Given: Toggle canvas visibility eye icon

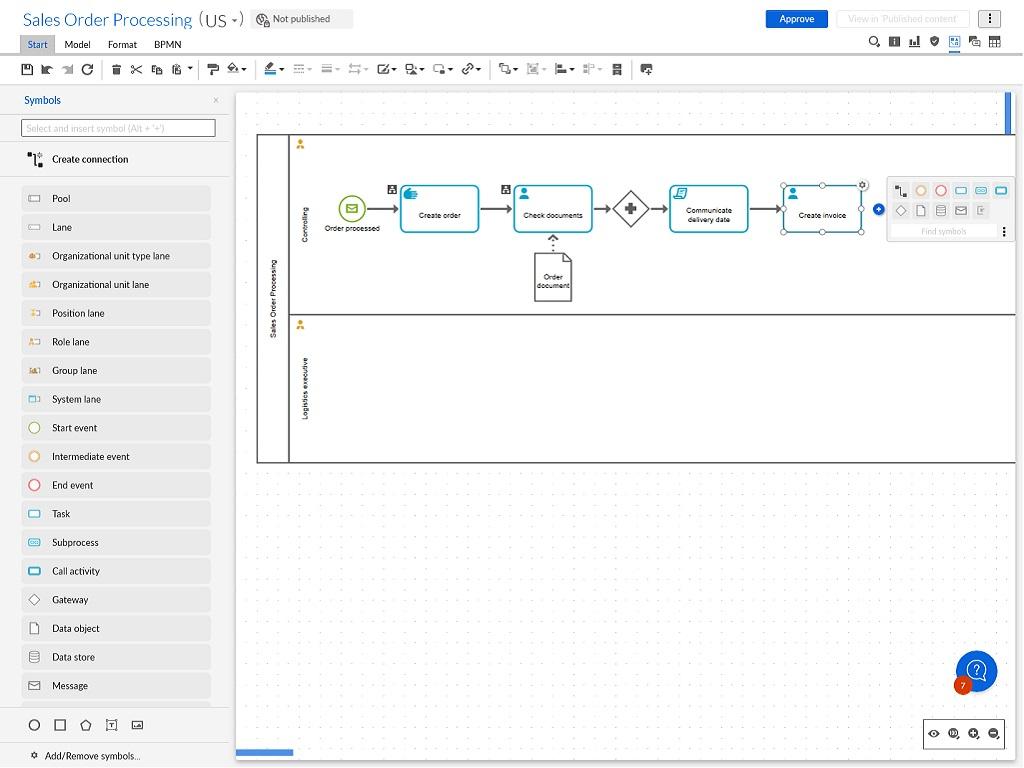Looking at the screenshot, I should pos(933,734).
